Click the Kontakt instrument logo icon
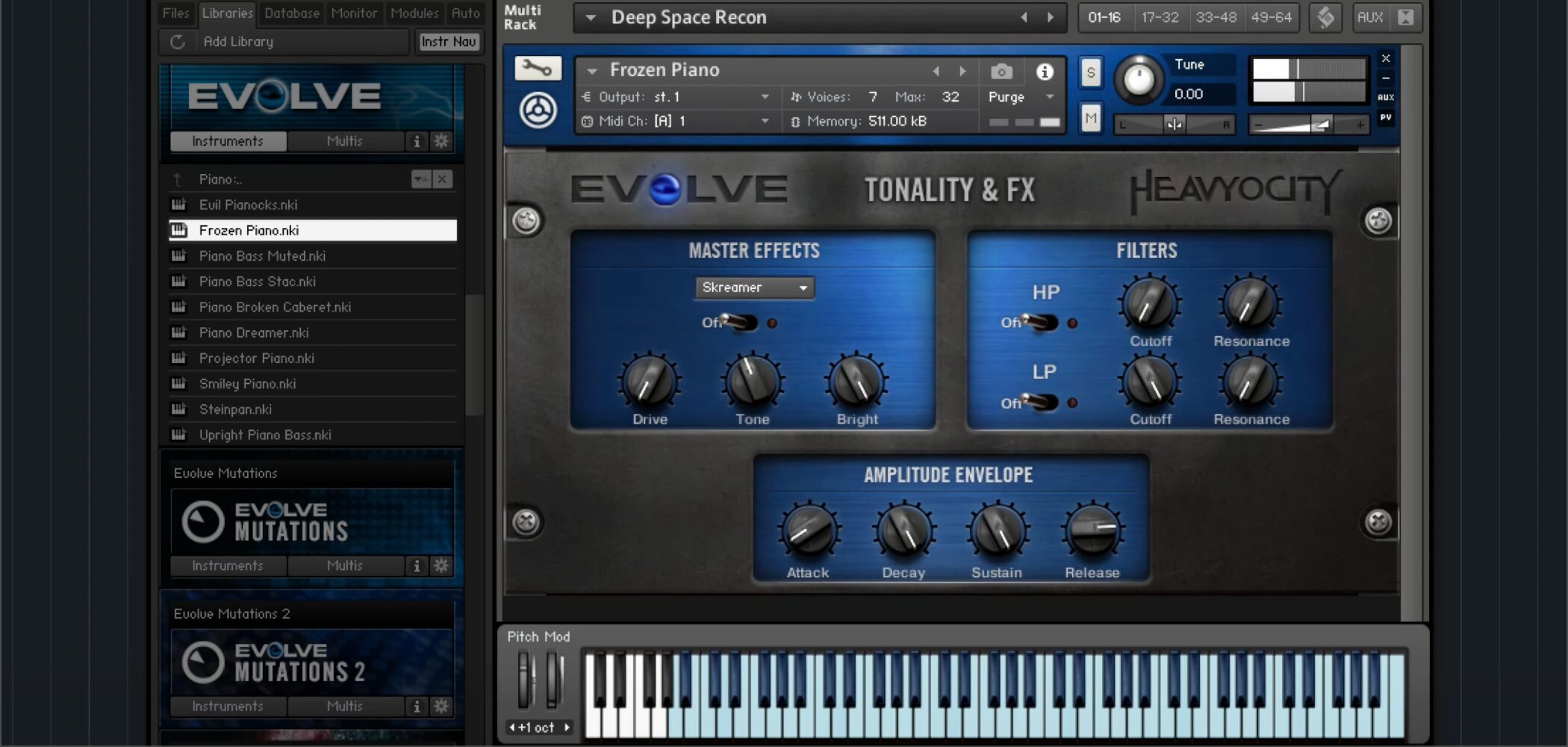Screen dimensions: 1568x747 538,111
